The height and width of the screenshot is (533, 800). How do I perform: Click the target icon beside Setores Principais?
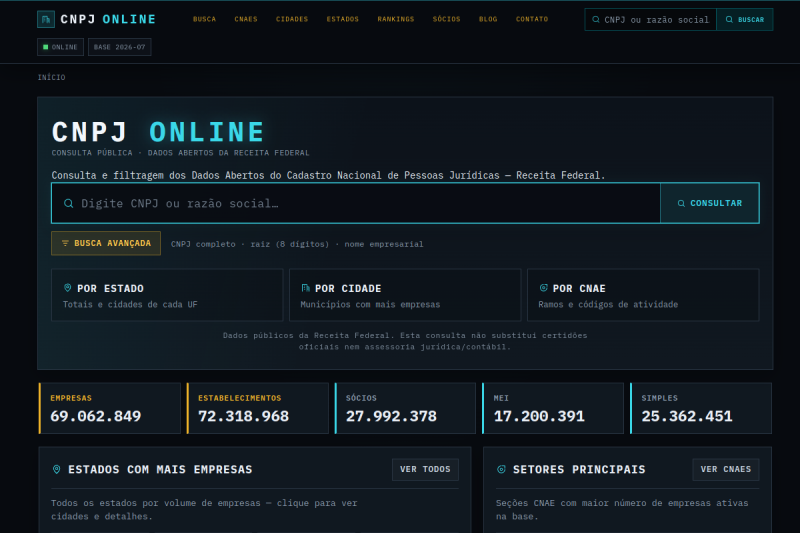pyautogui.click(x=502, y=469)
